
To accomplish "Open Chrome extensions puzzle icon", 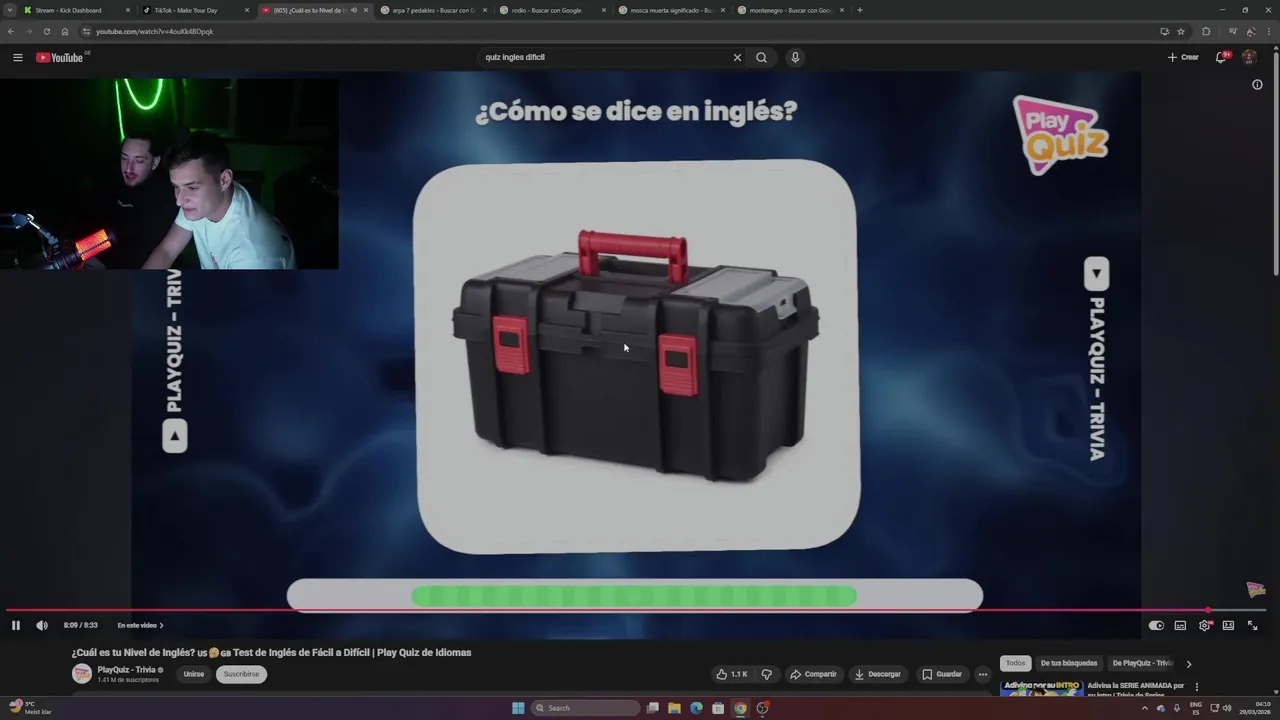I will [1206, 31].
